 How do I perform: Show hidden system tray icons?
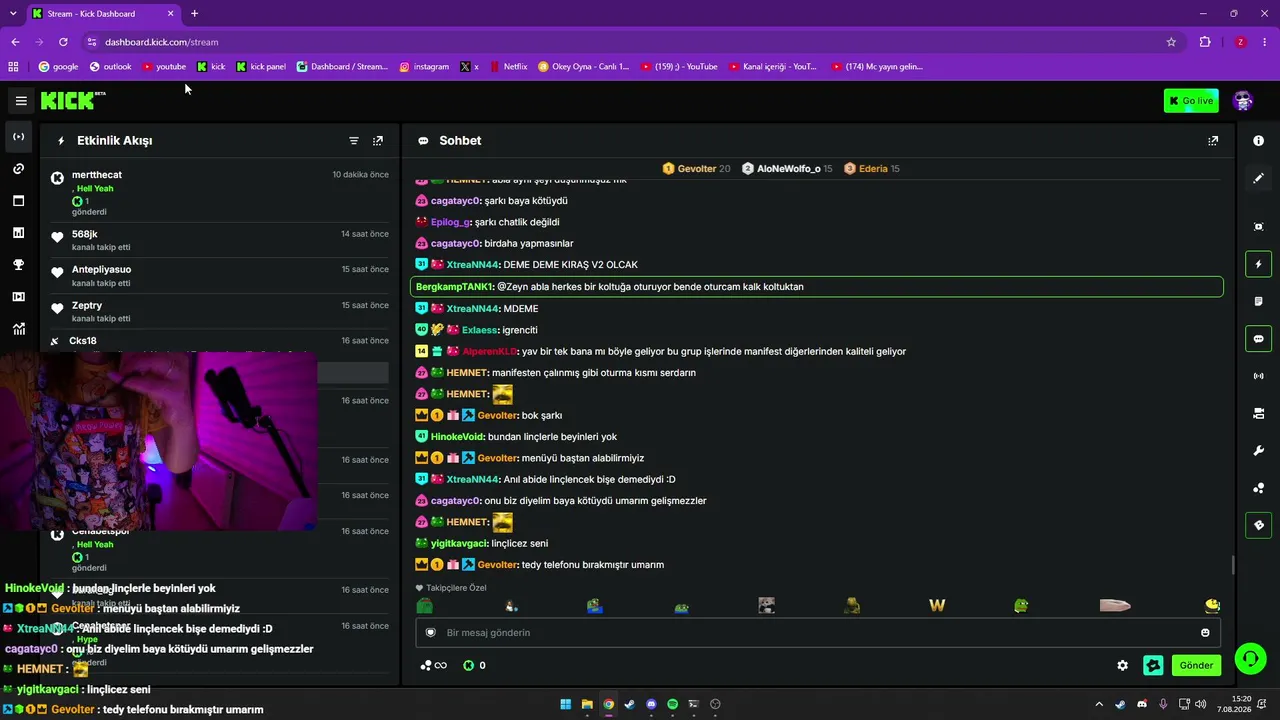pos(1099,704)
